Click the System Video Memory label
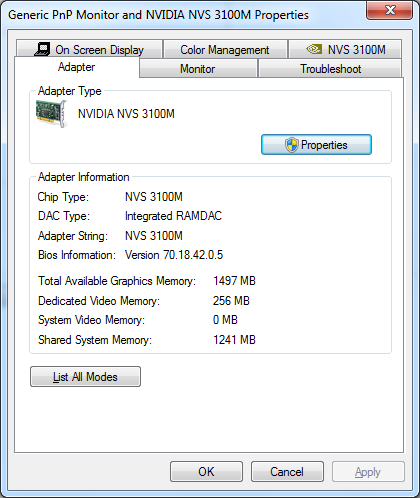This screenshot has width=420, height=498. [92, 320]
